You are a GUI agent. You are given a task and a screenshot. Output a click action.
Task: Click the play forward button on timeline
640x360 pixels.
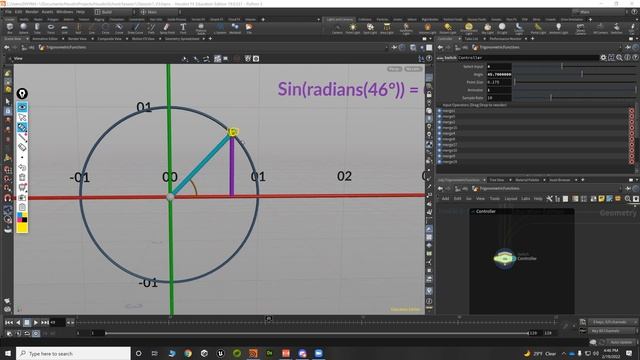[36, 322]
